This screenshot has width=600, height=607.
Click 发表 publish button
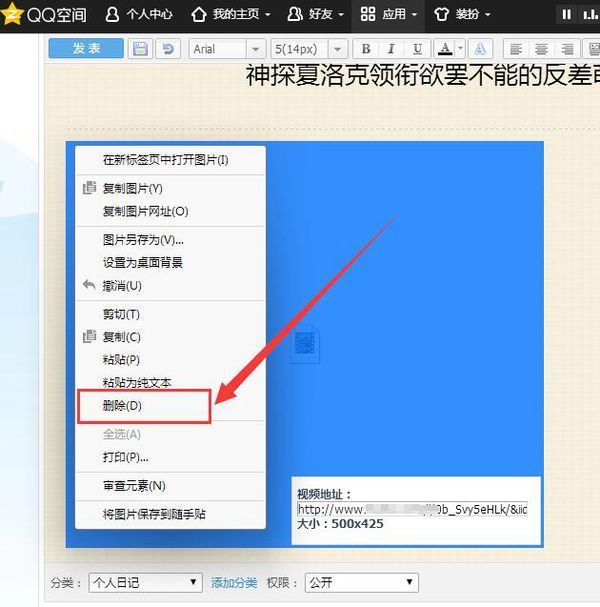(x=86, y=48)
